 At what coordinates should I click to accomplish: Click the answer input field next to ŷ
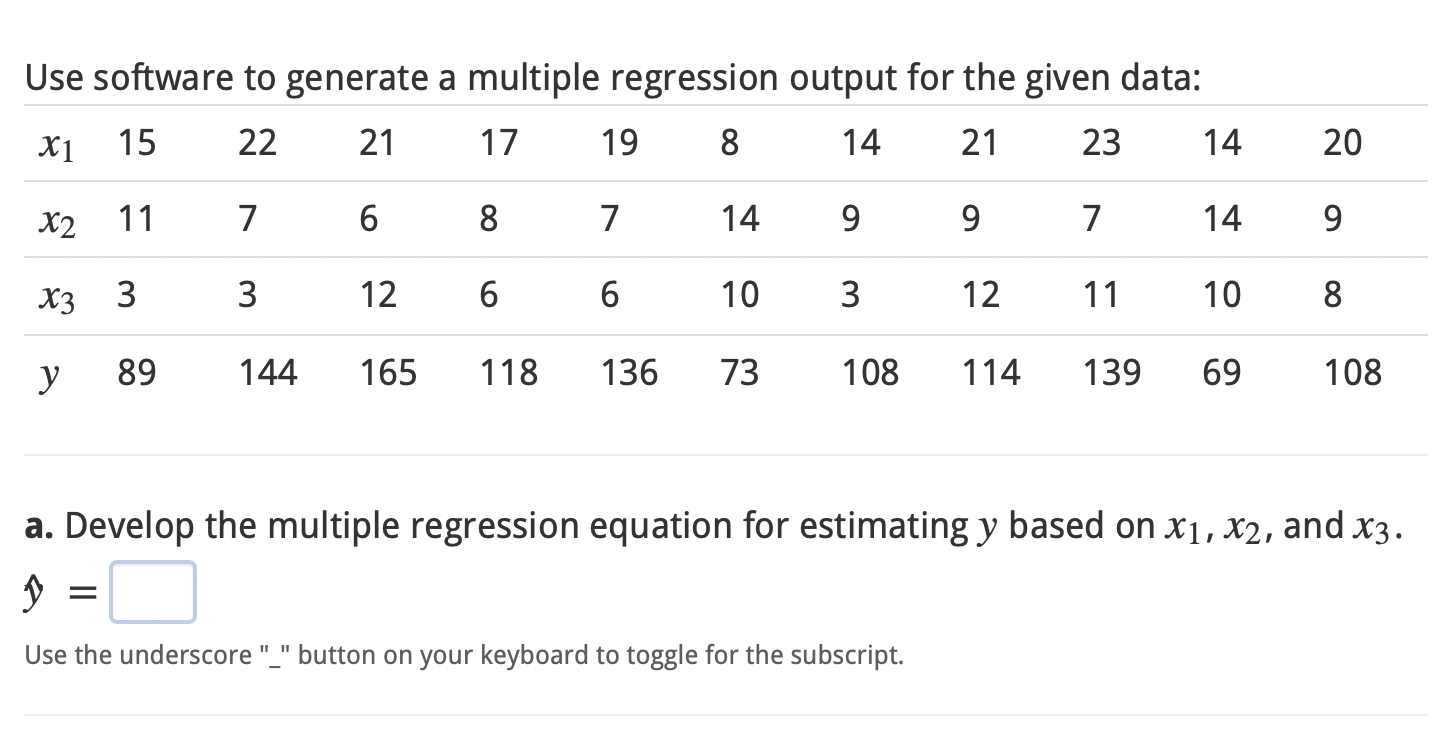click(x=152, y=592)
